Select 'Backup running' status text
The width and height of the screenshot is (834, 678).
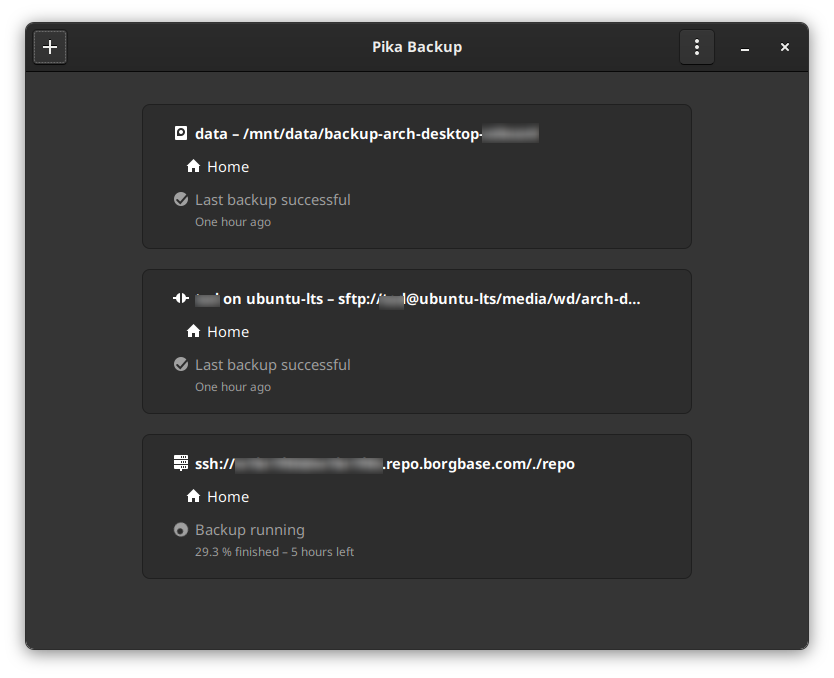250,530
